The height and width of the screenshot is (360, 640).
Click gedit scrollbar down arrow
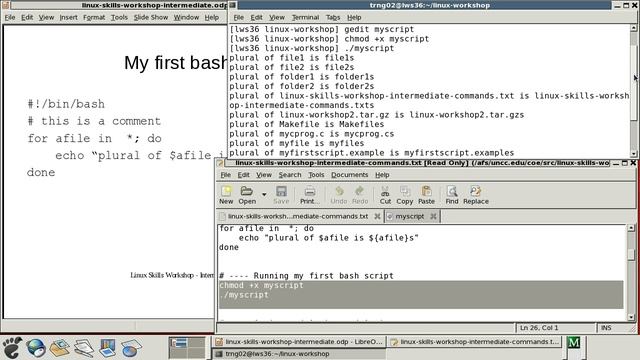[631, 317]
